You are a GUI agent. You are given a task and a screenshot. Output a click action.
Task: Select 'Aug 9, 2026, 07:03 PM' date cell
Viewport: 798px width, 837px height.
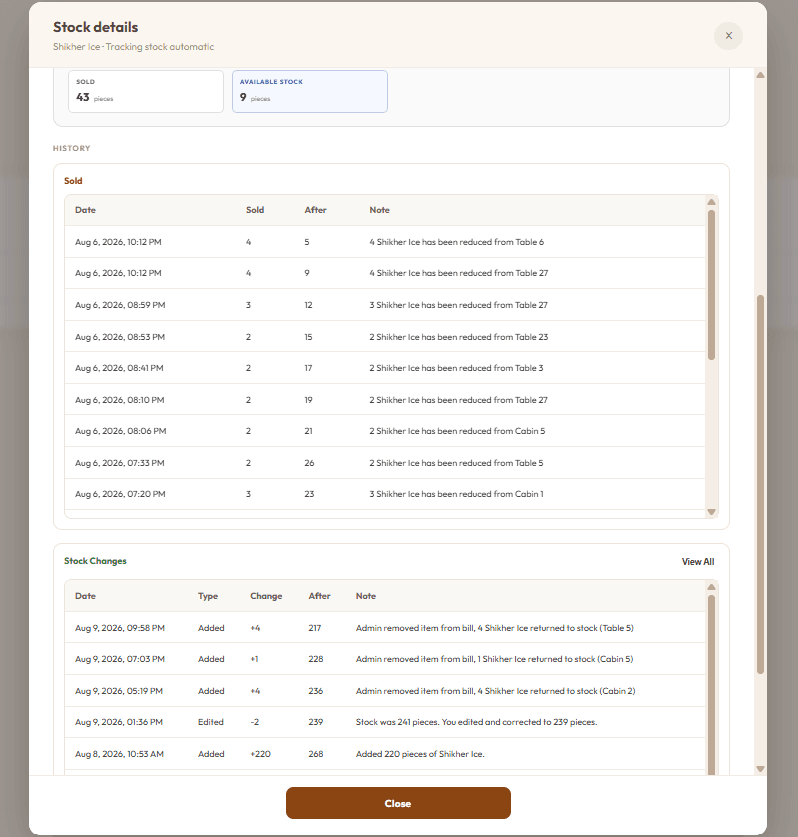pos(120,659)
